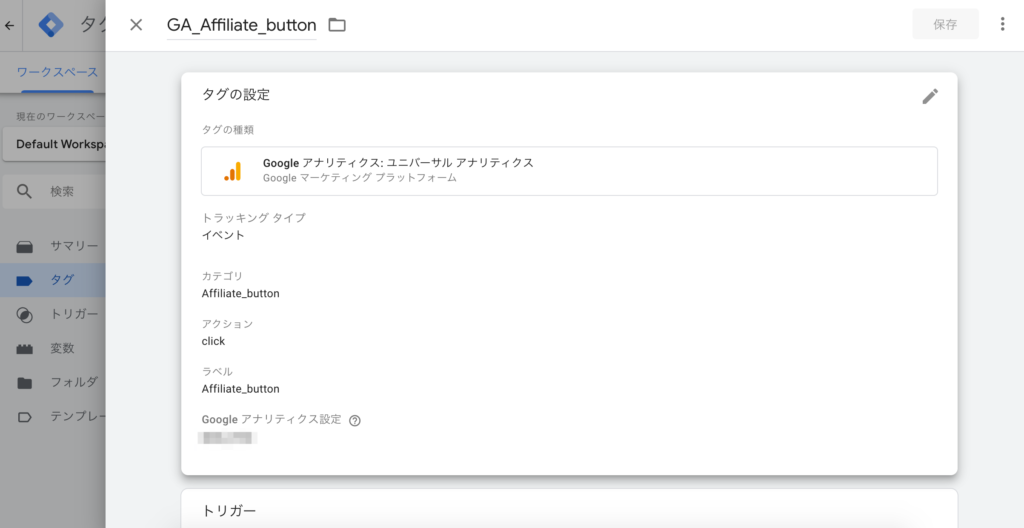Click the search magnifier icon in sidebar
The image size is (1024, 528).
tap(25, 191)
